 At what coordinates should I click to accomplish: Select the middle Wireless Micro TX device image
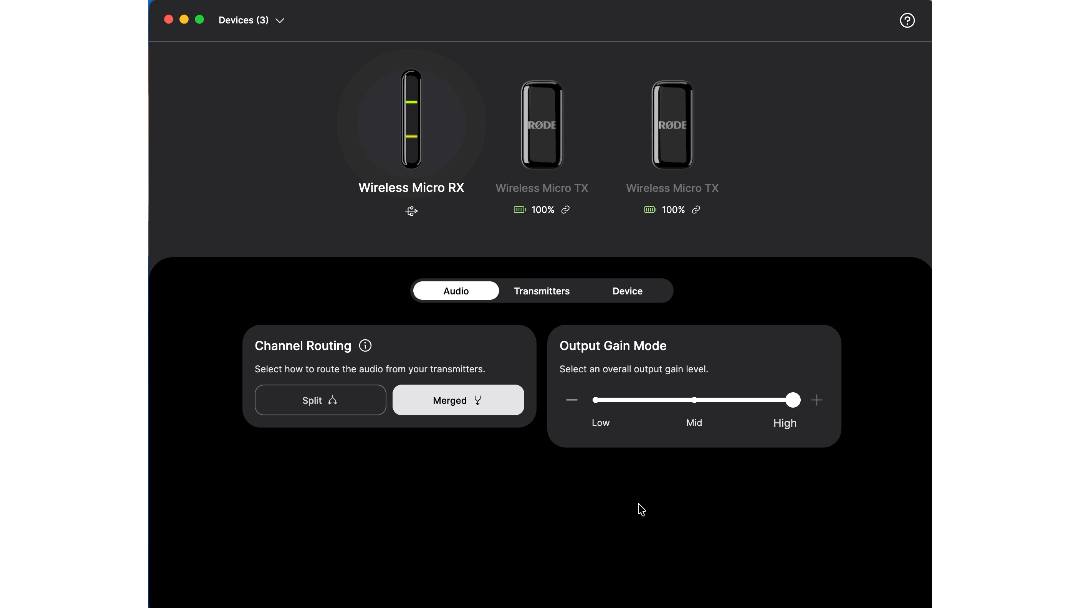click(541, 125)
